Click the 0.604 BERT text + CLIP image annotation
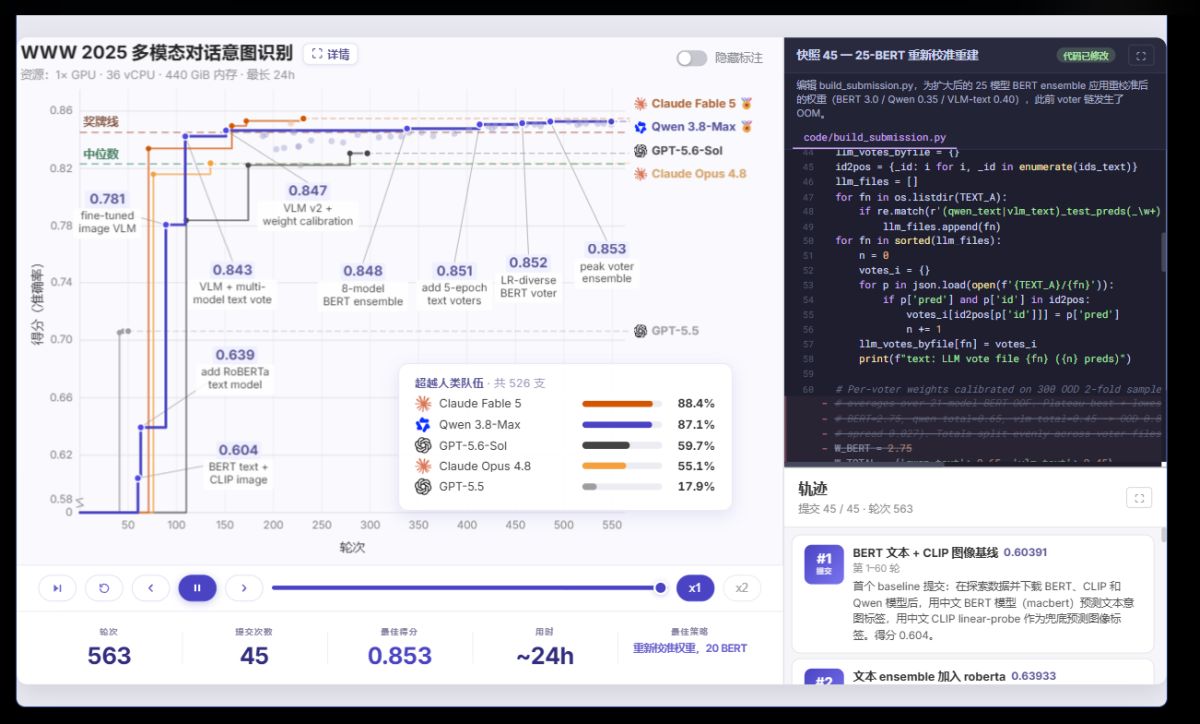 (x=238, y=464)
